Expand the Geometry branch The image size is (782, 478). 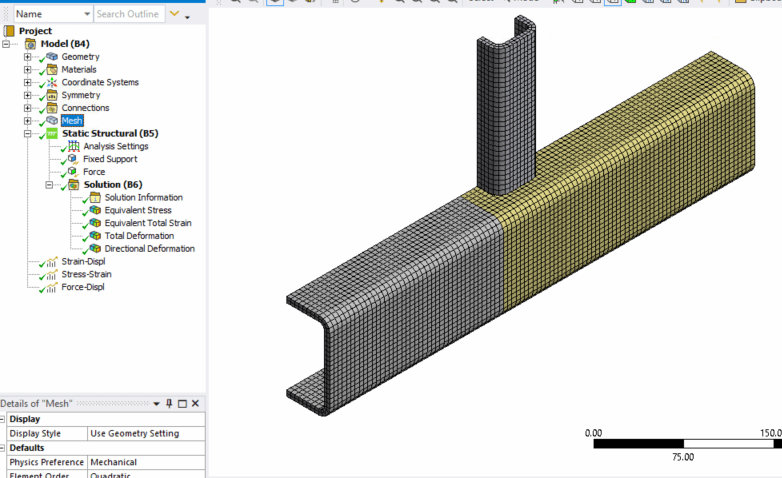(28, 57)
